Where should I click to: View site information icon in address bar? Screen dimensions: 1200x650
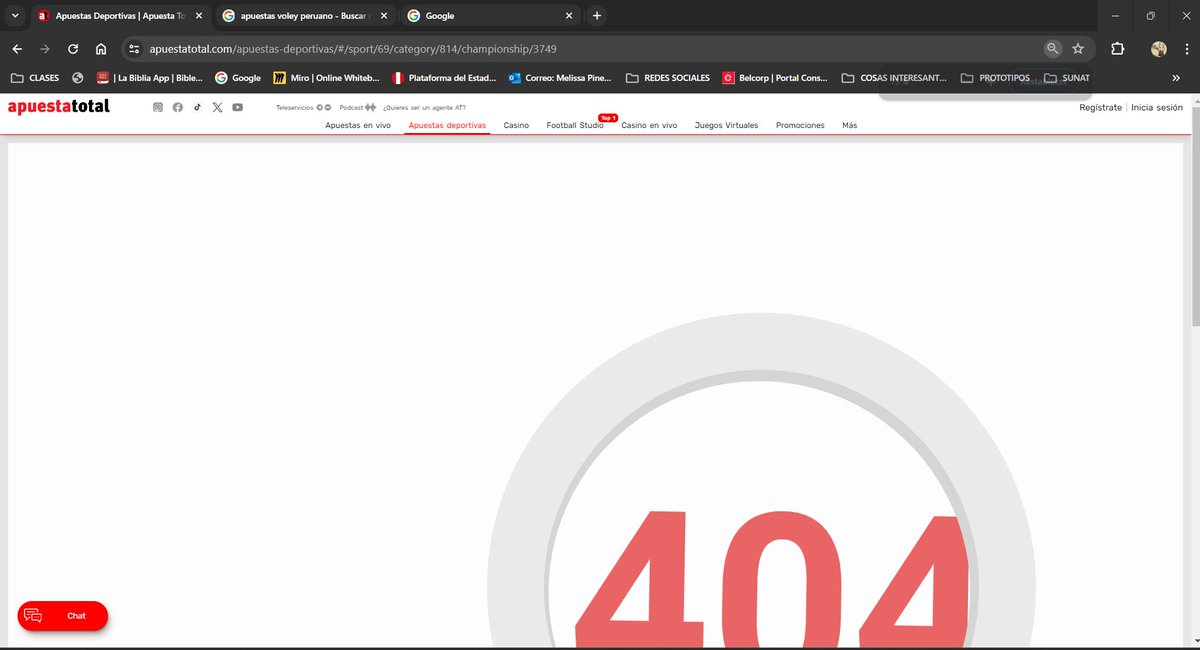pos(134,49)
